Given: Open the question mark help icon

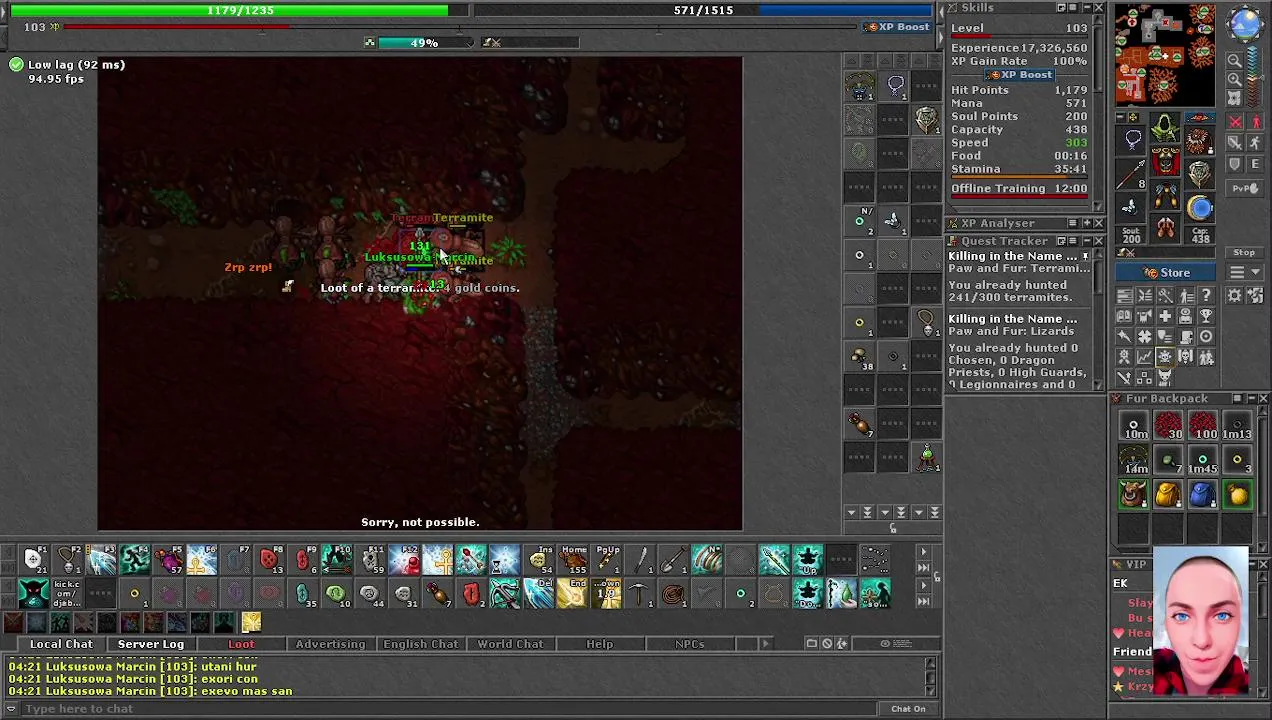Looking at the screenshot, I should (x=1206, y=295).
